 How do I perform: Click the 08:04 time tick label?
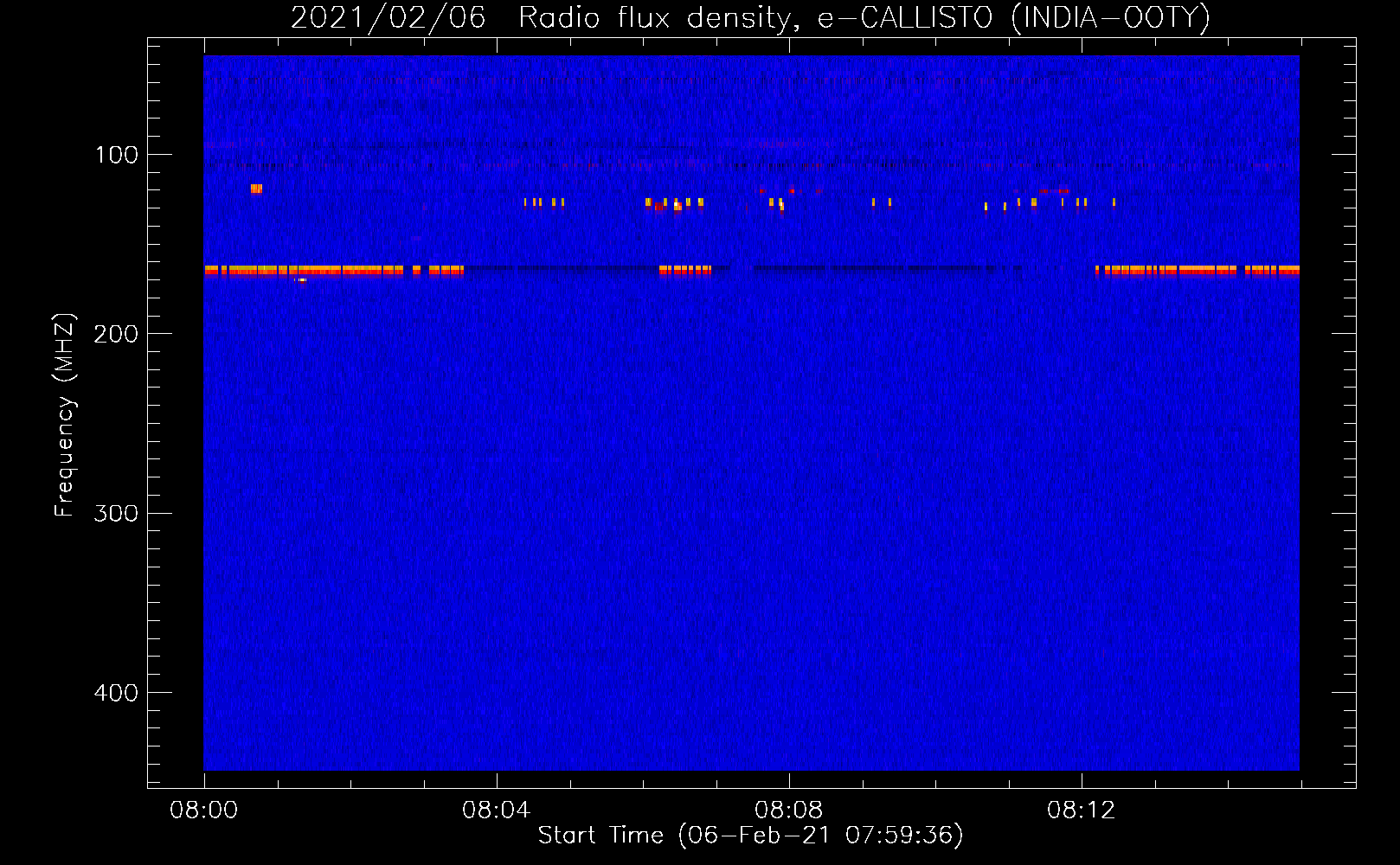(496, 811)
